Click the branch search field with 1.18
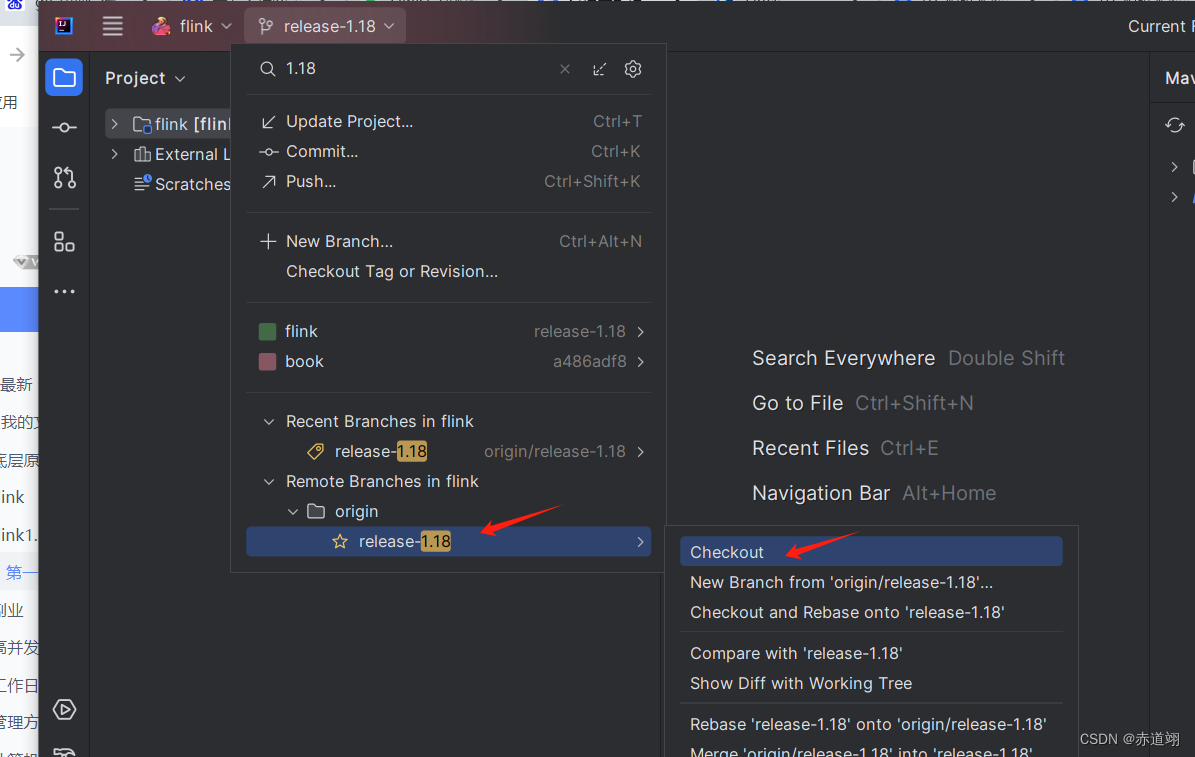1195x757 pixels. (x=412, y=69)
